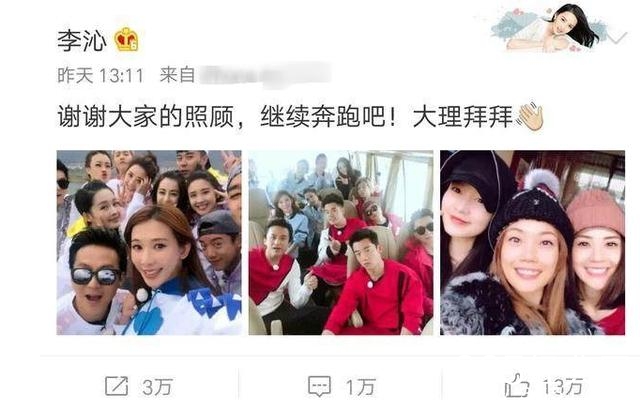Image resolution: width=640 pixels, height=409 pixels.
Task: Open the three women beanie photo
Action: pyautogui.click(x=532, y=242)
